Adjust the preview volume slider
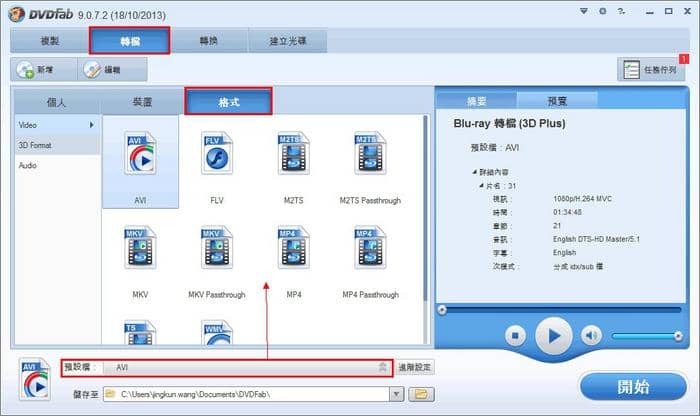The width and height of the screenshot is (700, 416). [646, 336]
